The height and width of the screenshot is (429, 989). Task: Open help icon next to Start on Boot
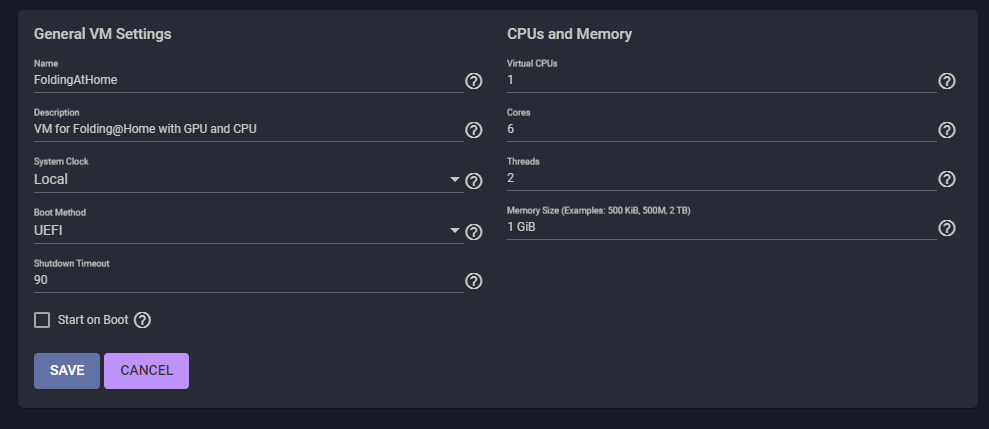[x=142, y=320]
